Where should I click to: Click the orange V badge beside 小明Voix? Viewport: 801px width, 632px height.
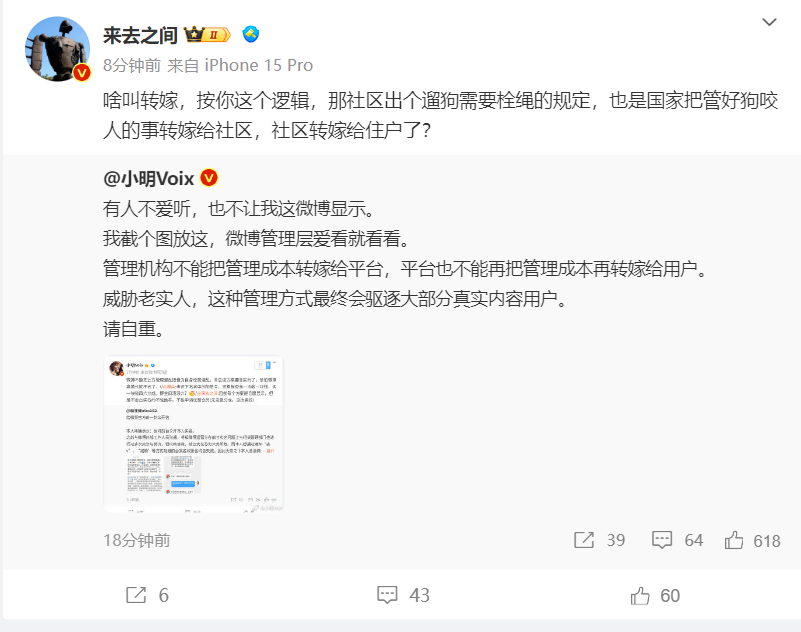[209, 178]
